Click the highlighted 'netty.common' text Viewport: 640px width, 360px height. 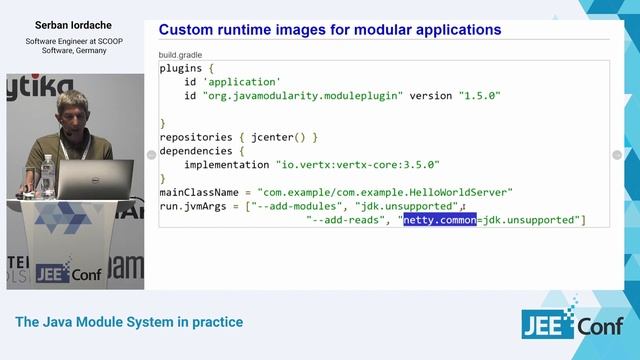coord(440,220)
